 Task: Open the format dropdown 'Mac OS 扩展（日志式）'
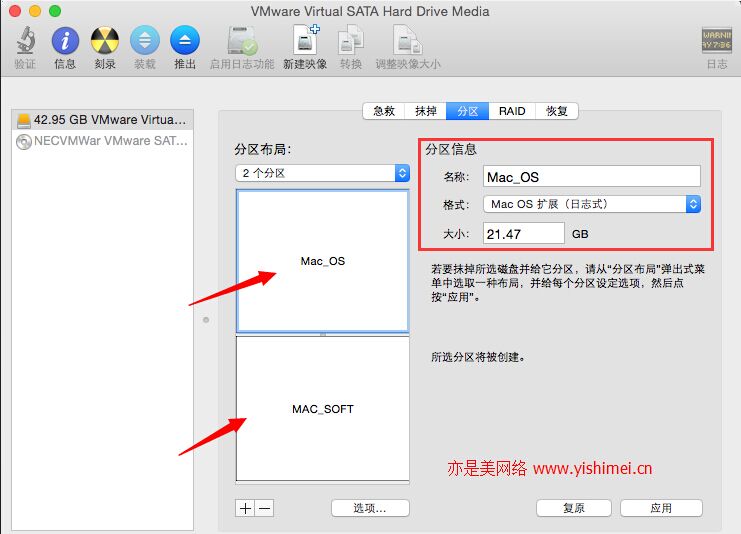click(592, 204)
